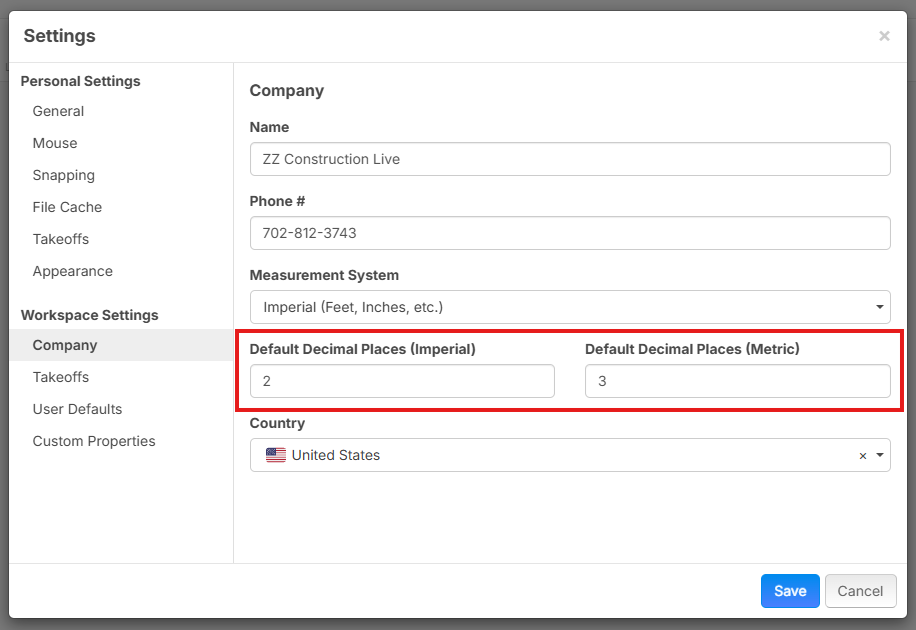Go to Snapping settings

point(64,175)
